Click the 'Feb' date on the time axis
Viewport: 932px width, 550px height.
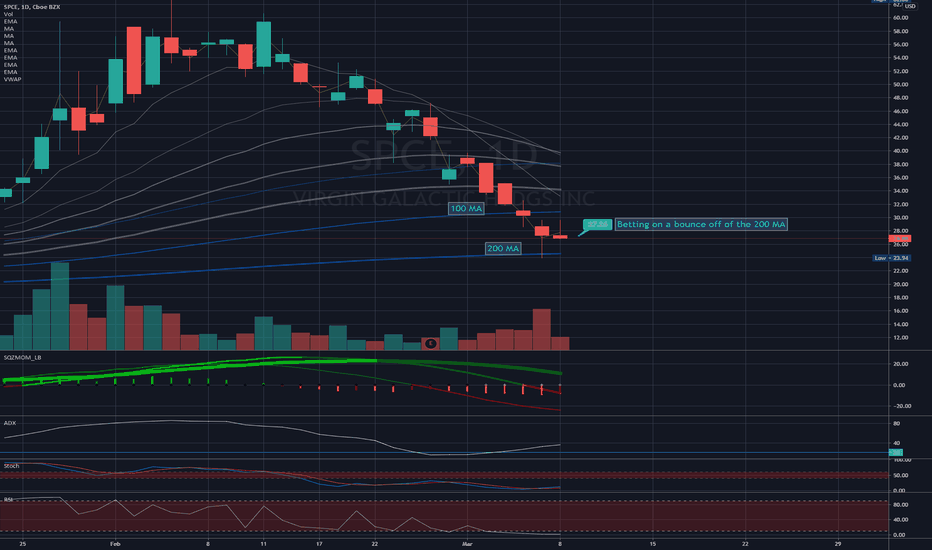[115, 543]
